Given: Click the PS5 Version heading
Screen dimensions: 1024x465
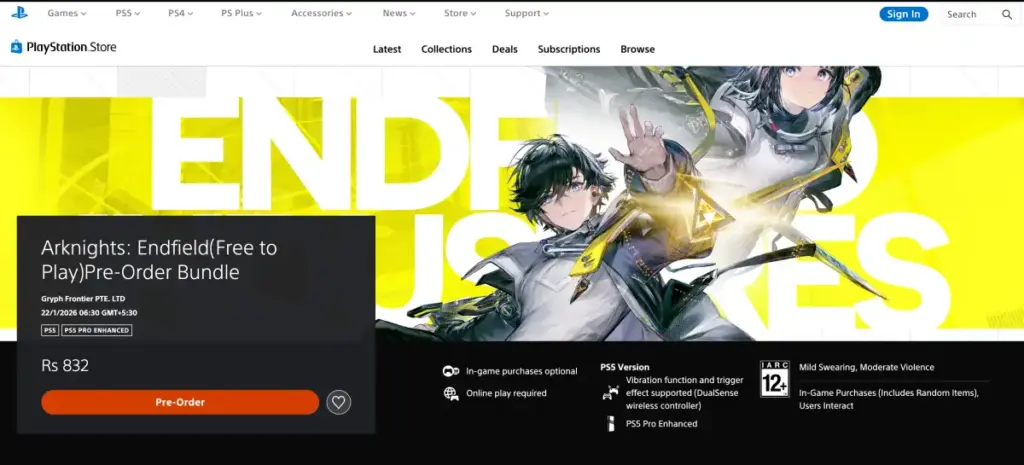Looking at the screenshot, I should tap(625, 367).
